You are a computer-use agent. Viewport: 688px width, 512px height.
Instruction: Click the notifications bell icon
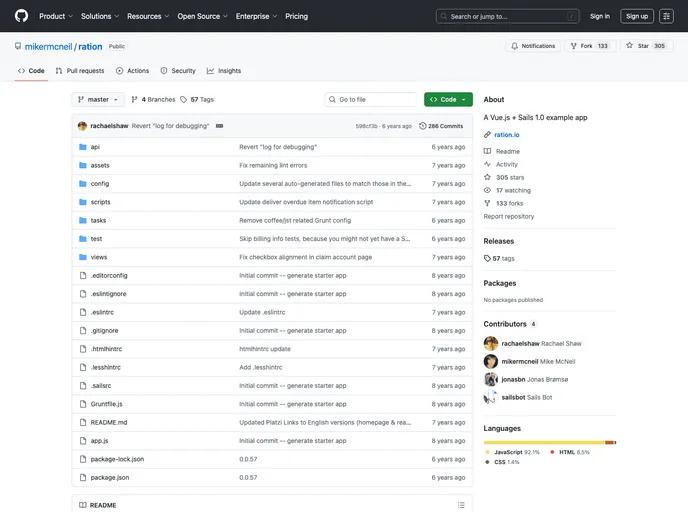tap(514, 46)
